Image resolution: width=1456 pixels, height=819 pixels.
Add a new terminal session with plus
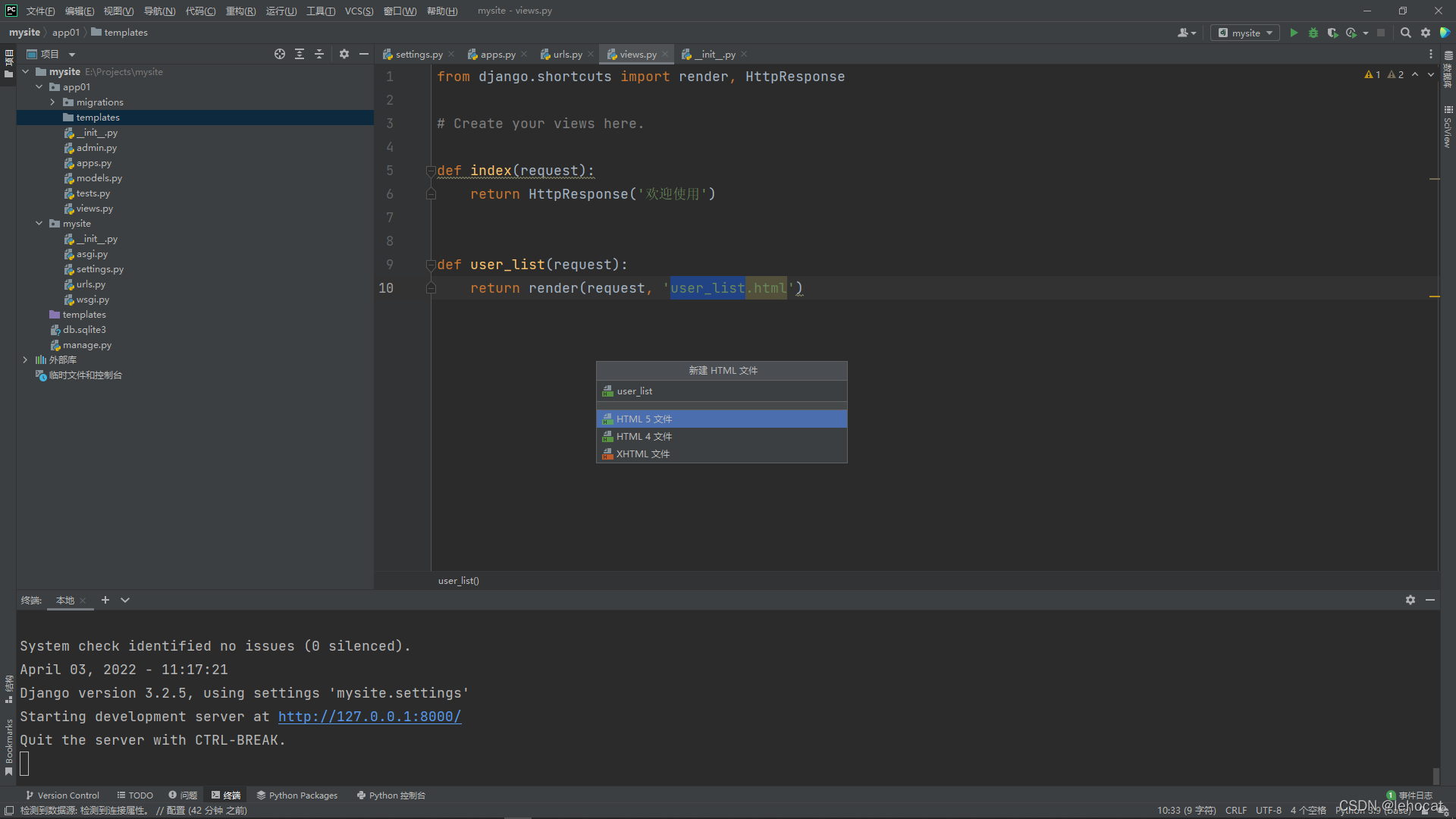[105, 600]
